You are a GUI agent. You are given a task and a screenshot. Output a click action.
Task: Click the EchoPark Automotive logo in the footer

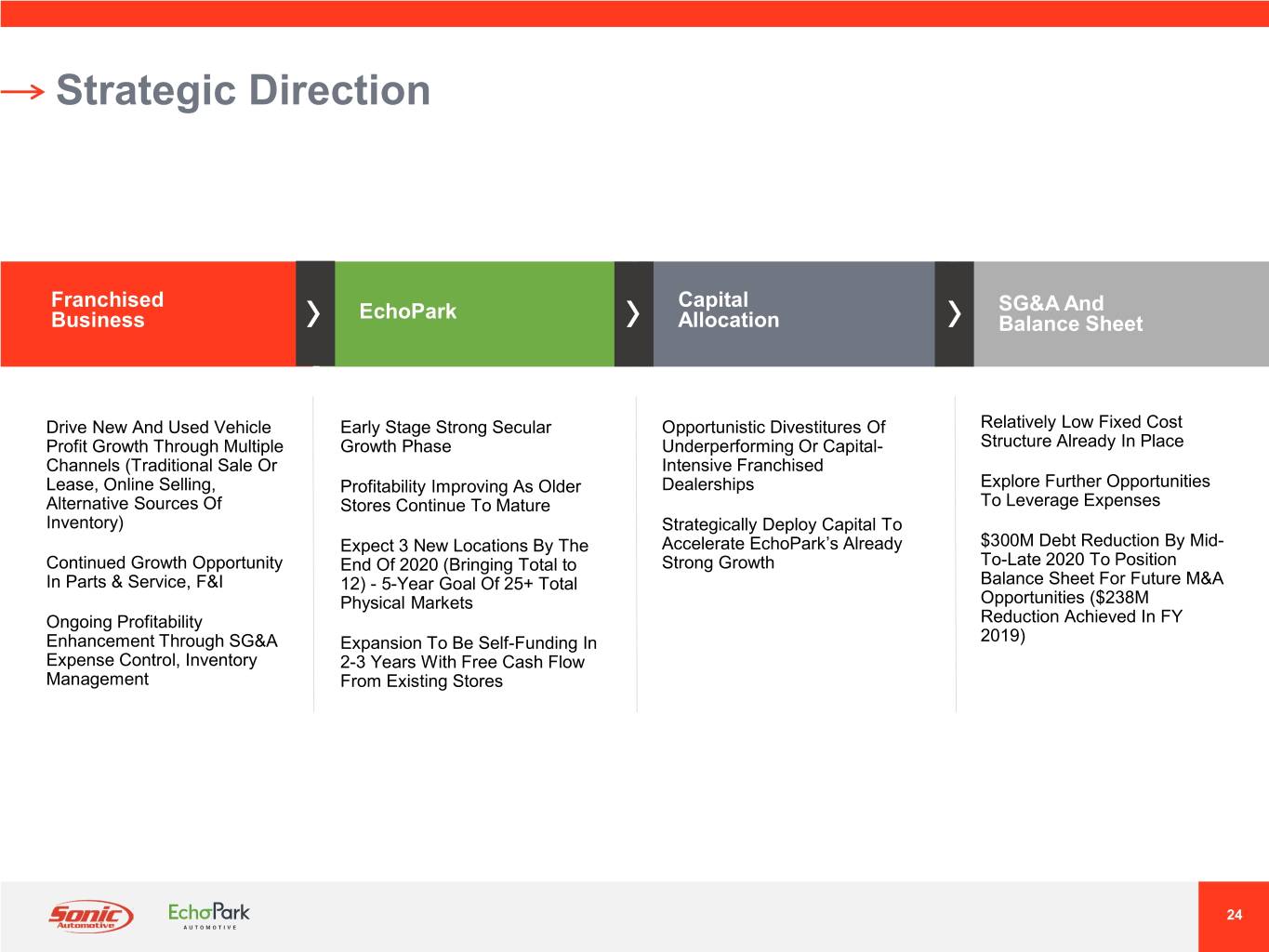[208, 915]
